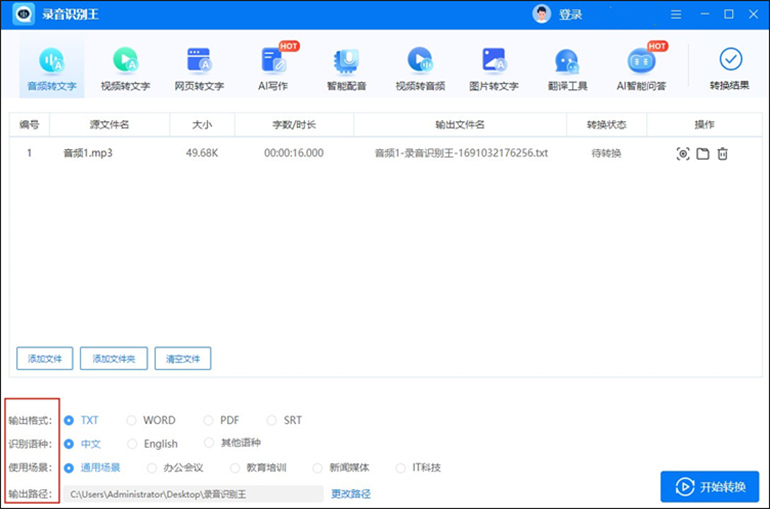Click the 大小 column header

pyautogui.click(x=202, y=125)
